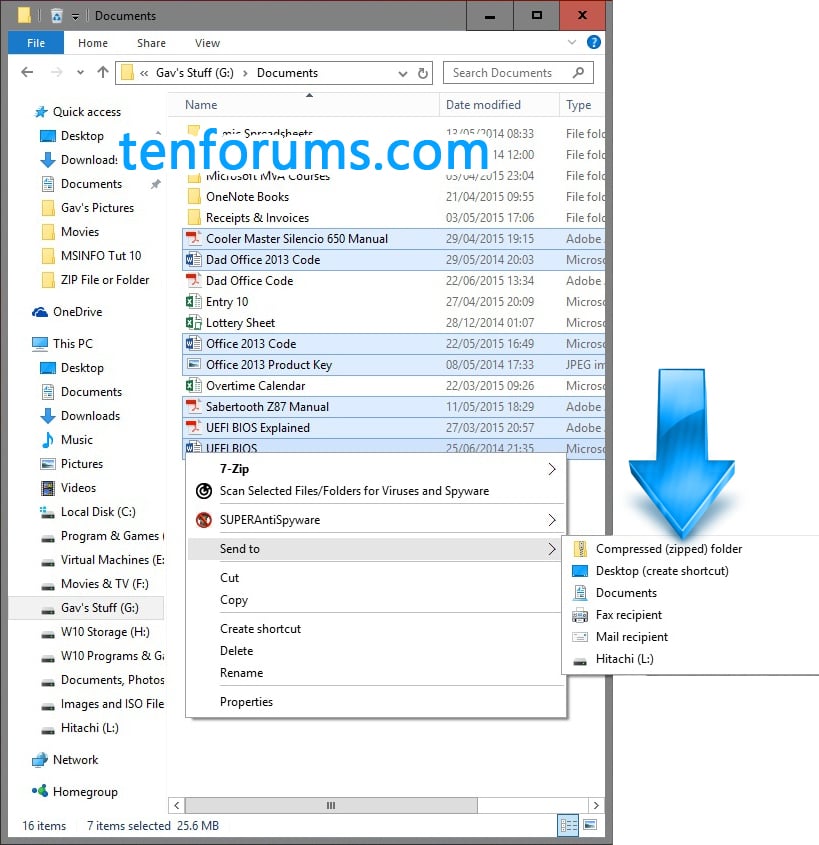Navigate up to the parent folder
Image resolution: width=819 pixels, height=845 pixels.
pyautogui.click(x=103, y=72)
